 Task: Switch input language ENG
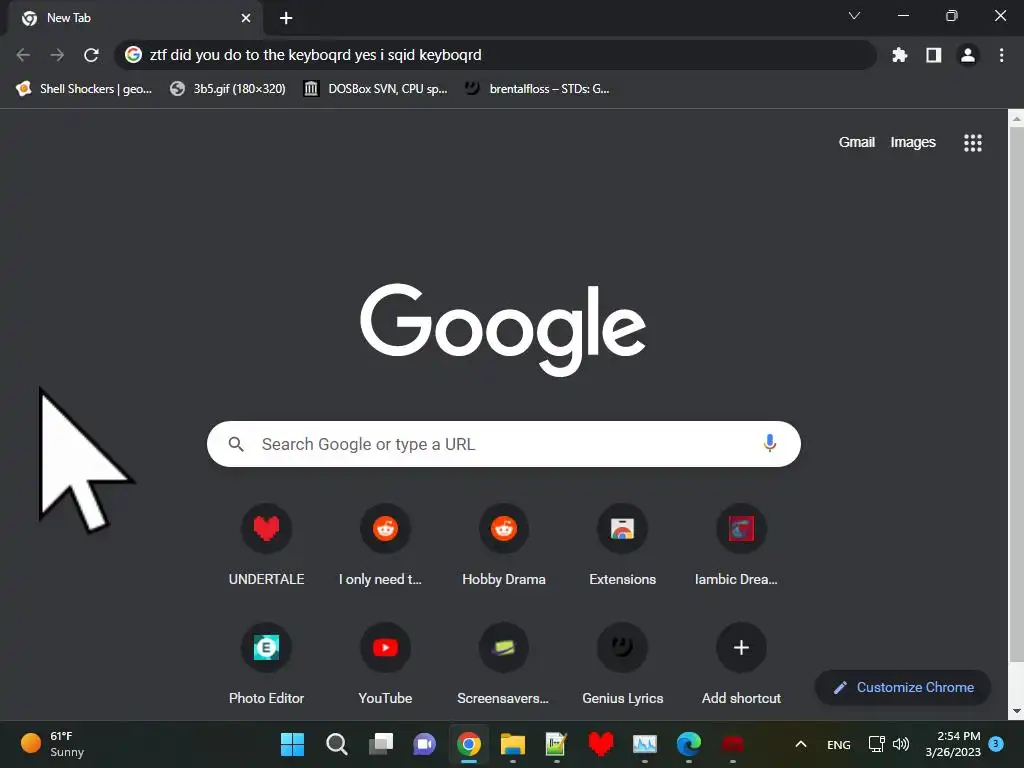[x=839, y=744]
